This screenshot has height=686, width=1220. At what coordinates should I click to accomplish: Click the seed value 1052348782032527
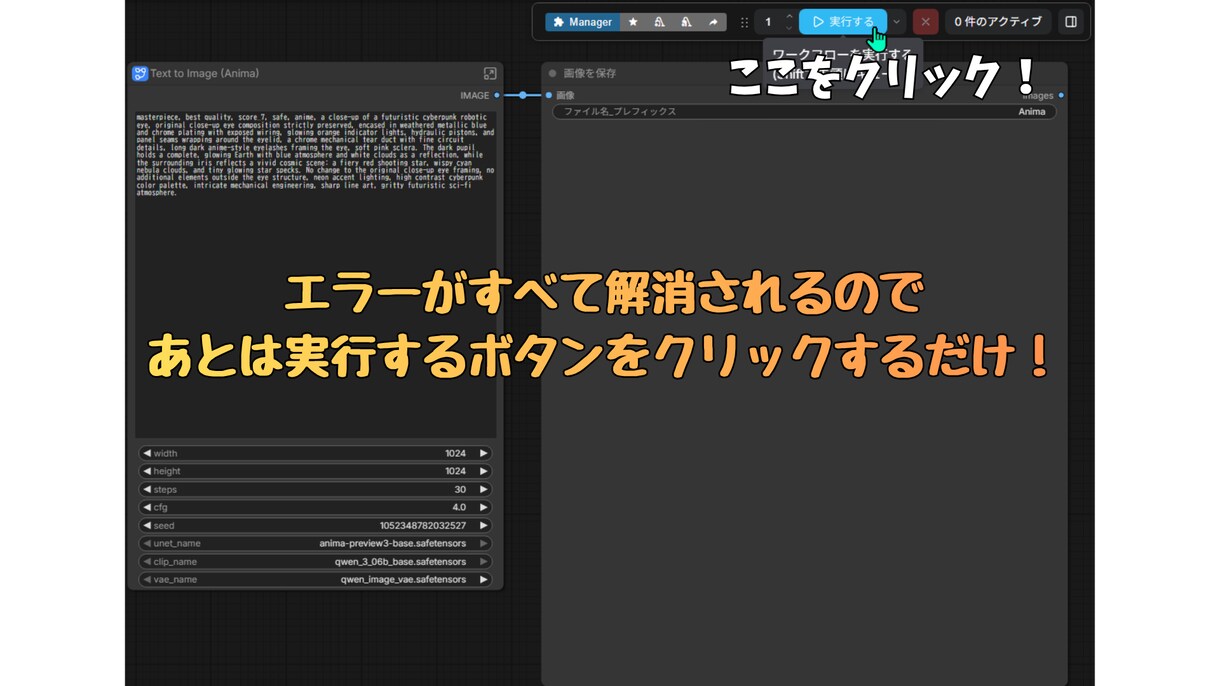[423, 525]
